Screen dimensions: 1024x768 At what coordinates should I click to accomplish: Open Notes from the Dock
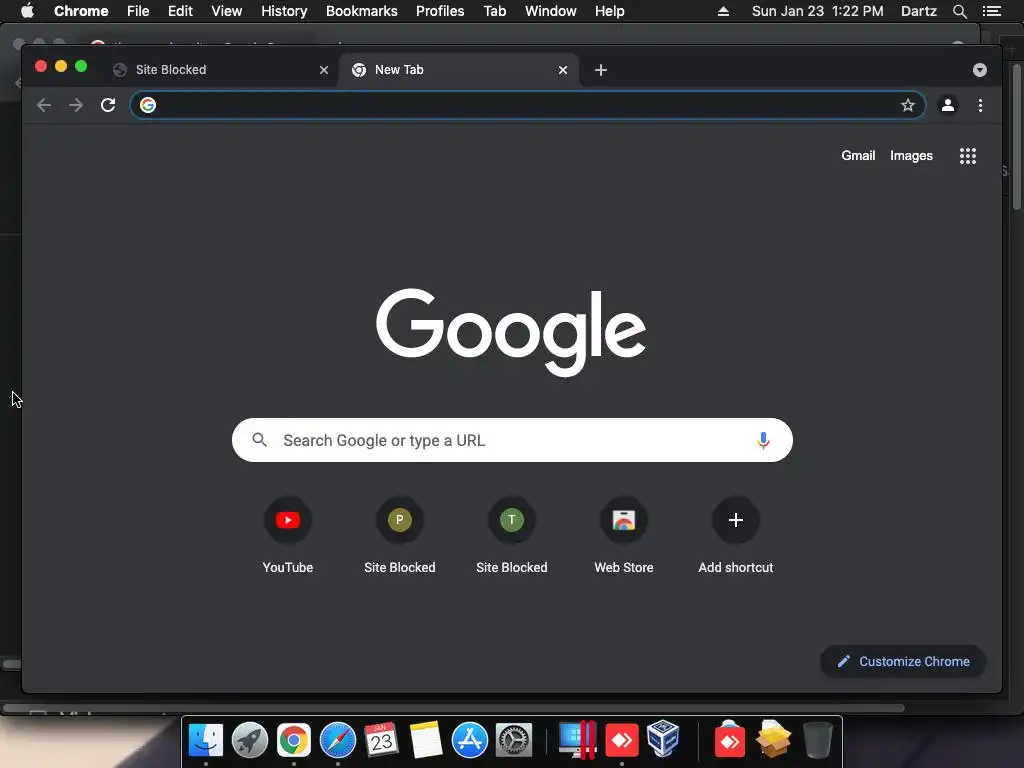click(426, 740)
